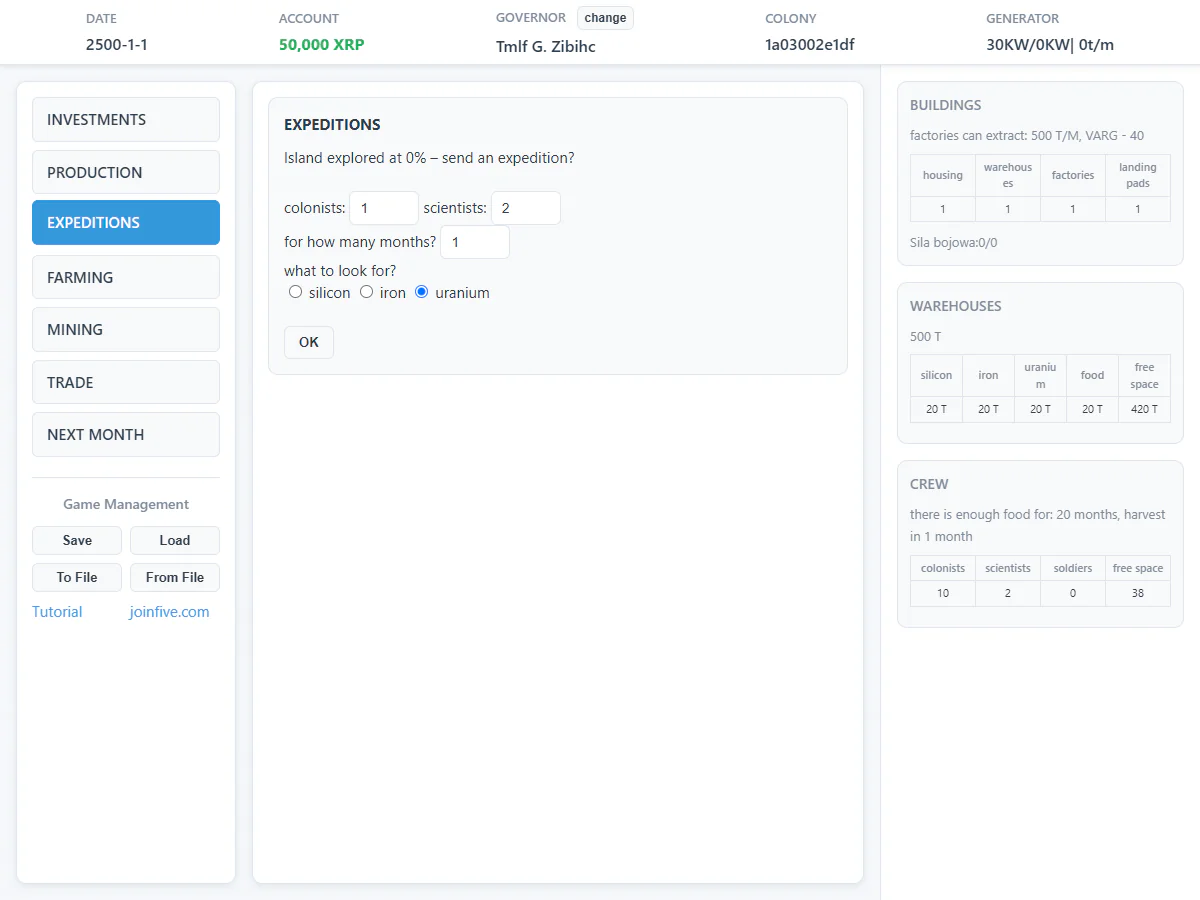Open the MINING menu
Screen dimensions: 1200x900
126,329
